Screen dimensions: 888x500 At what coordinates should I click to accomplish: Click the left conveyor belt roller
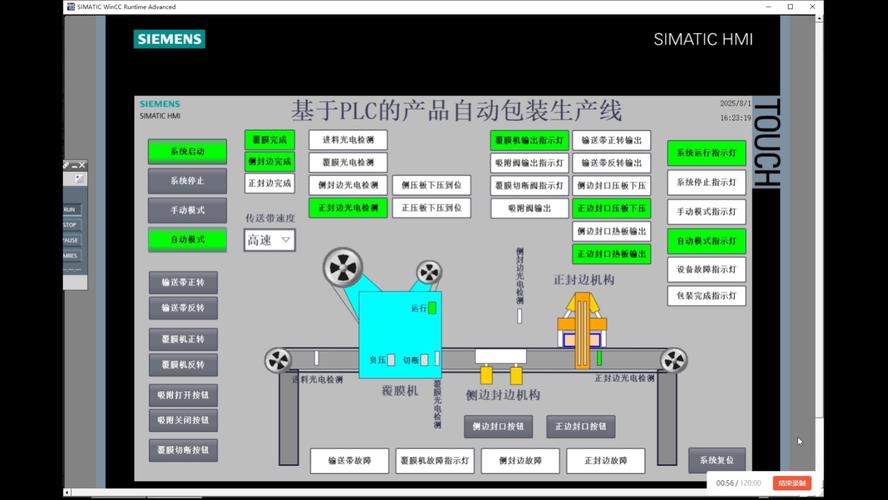[277, 359]
